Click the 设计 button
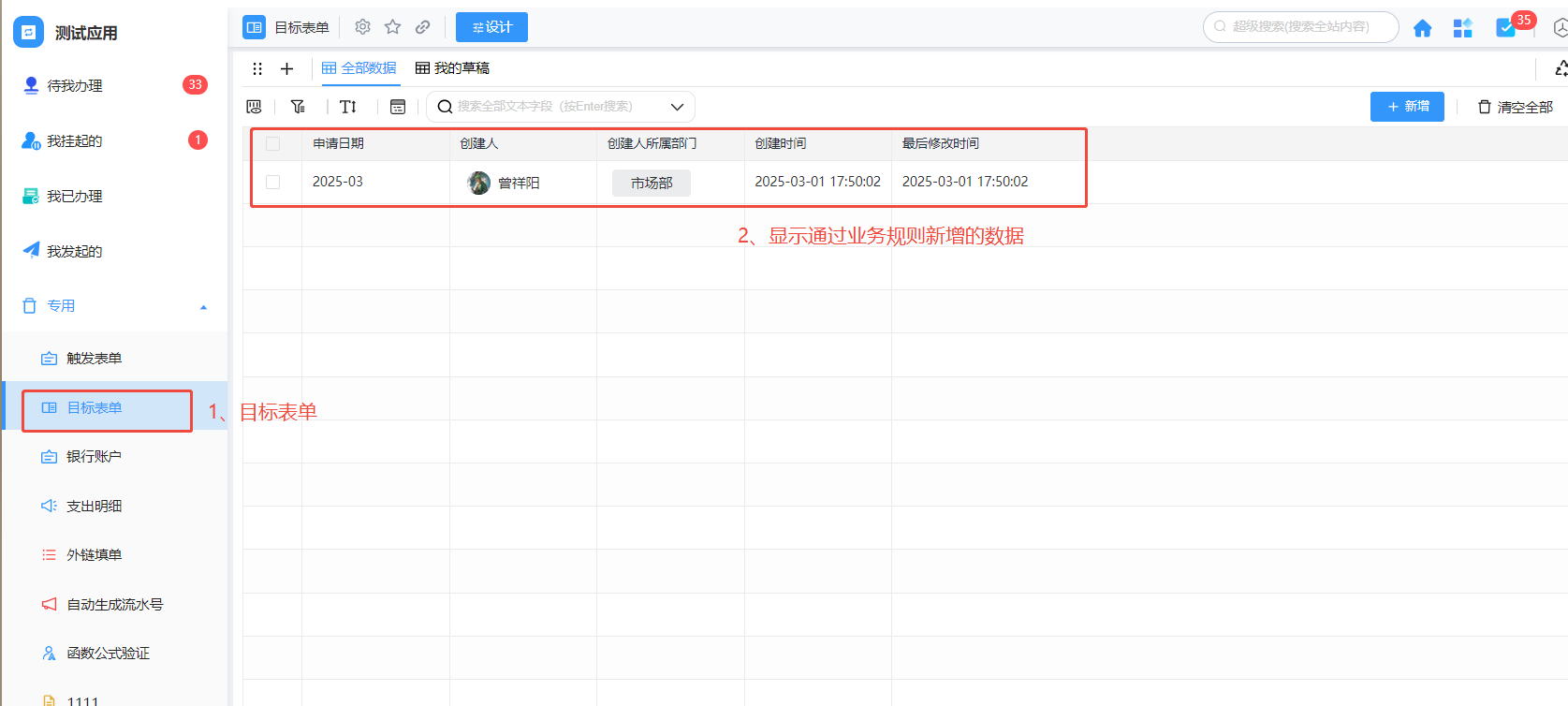1568x706 pixels. pyautogui.click(x=491, y=27)
